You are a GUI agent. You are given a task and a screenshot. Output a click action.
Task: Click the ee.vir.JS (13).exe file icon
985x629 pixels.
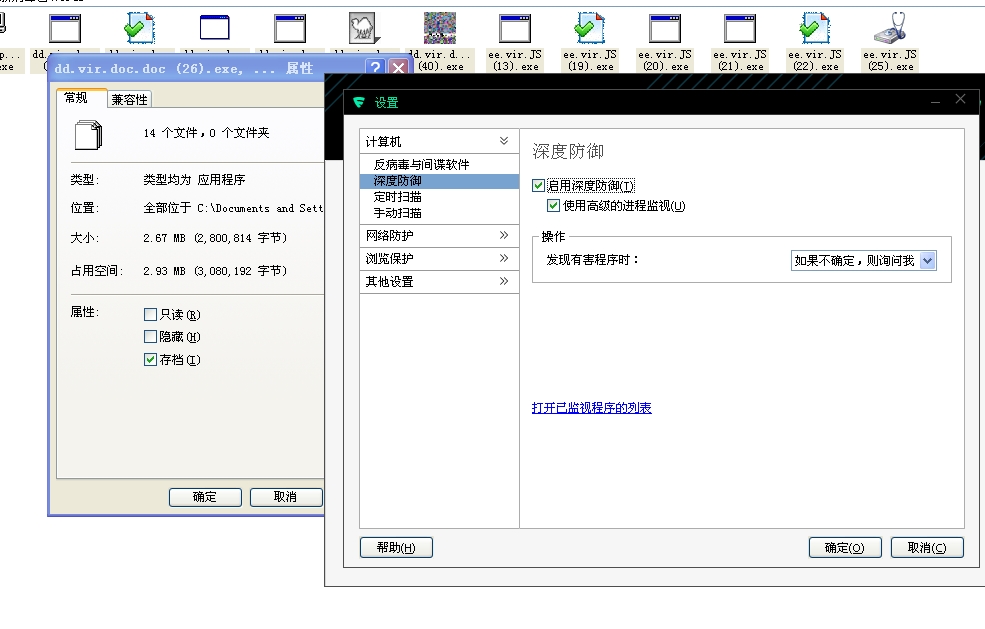(515, 29)
